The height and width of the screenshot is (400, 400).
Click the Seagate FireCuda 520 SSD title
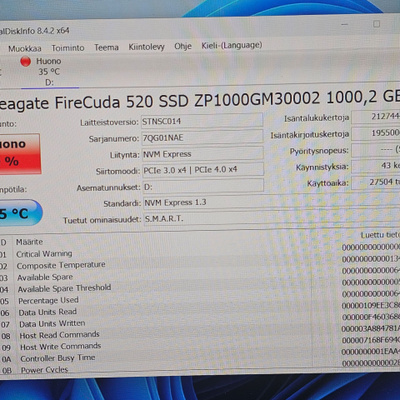[200, 99]
